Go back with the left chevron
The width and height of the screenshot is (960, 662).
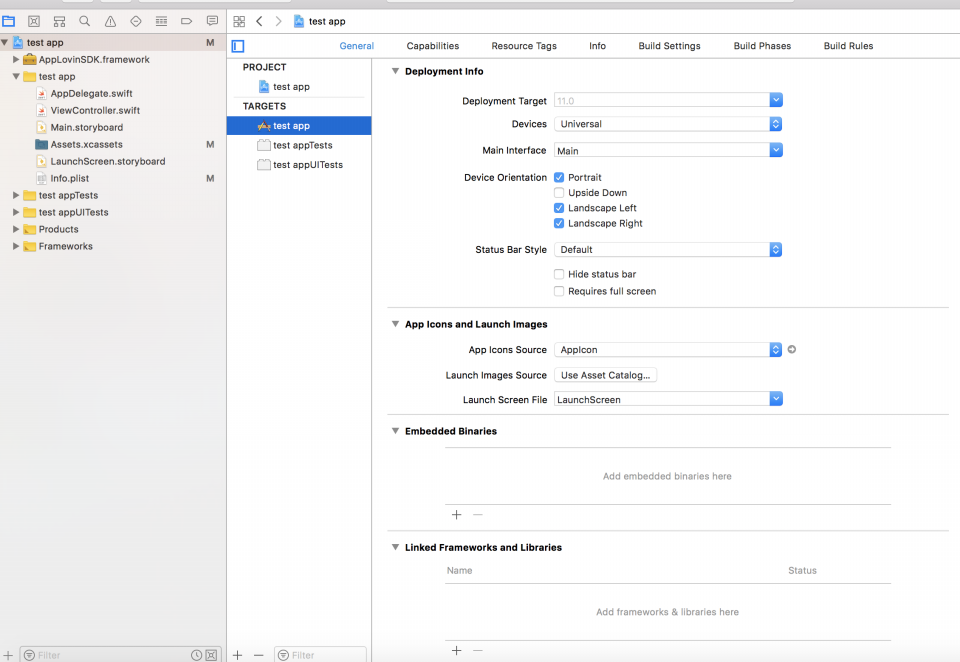point(259,21)
